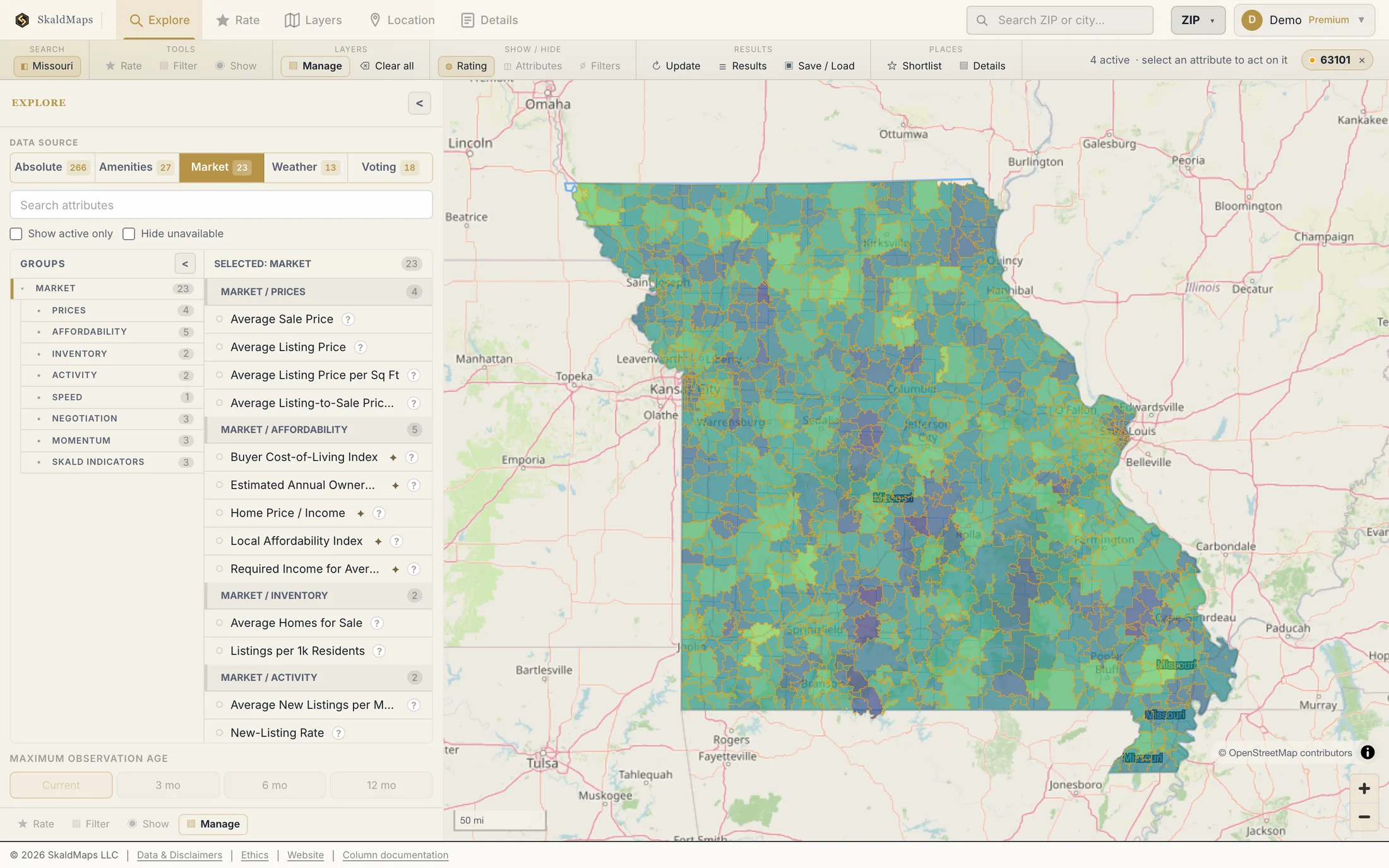
Task: Collapse the MARKET / PRICES section header
Action: pos(319,292)
